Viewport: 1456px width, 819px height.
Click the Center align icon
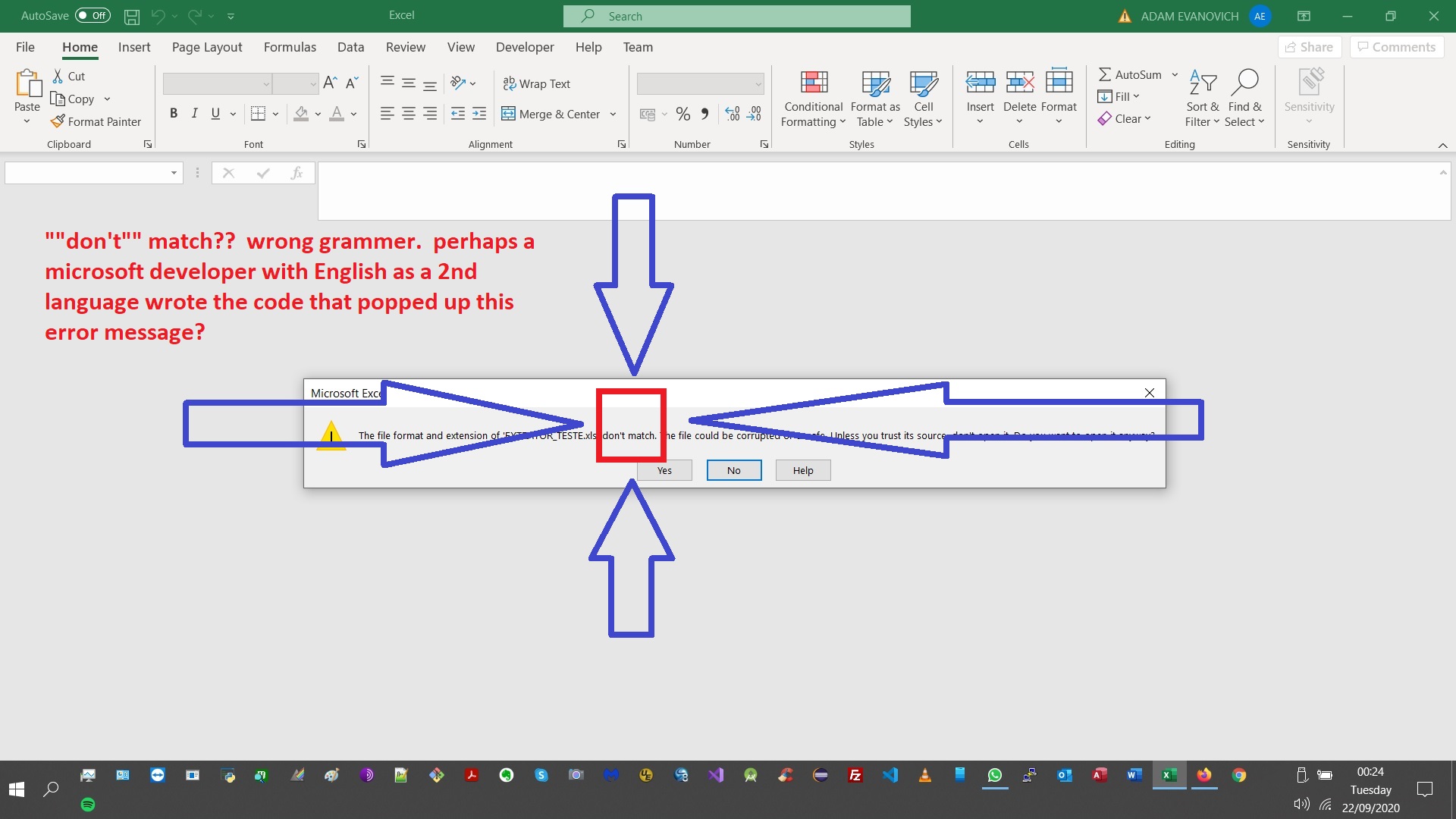(x=408, y=114)
